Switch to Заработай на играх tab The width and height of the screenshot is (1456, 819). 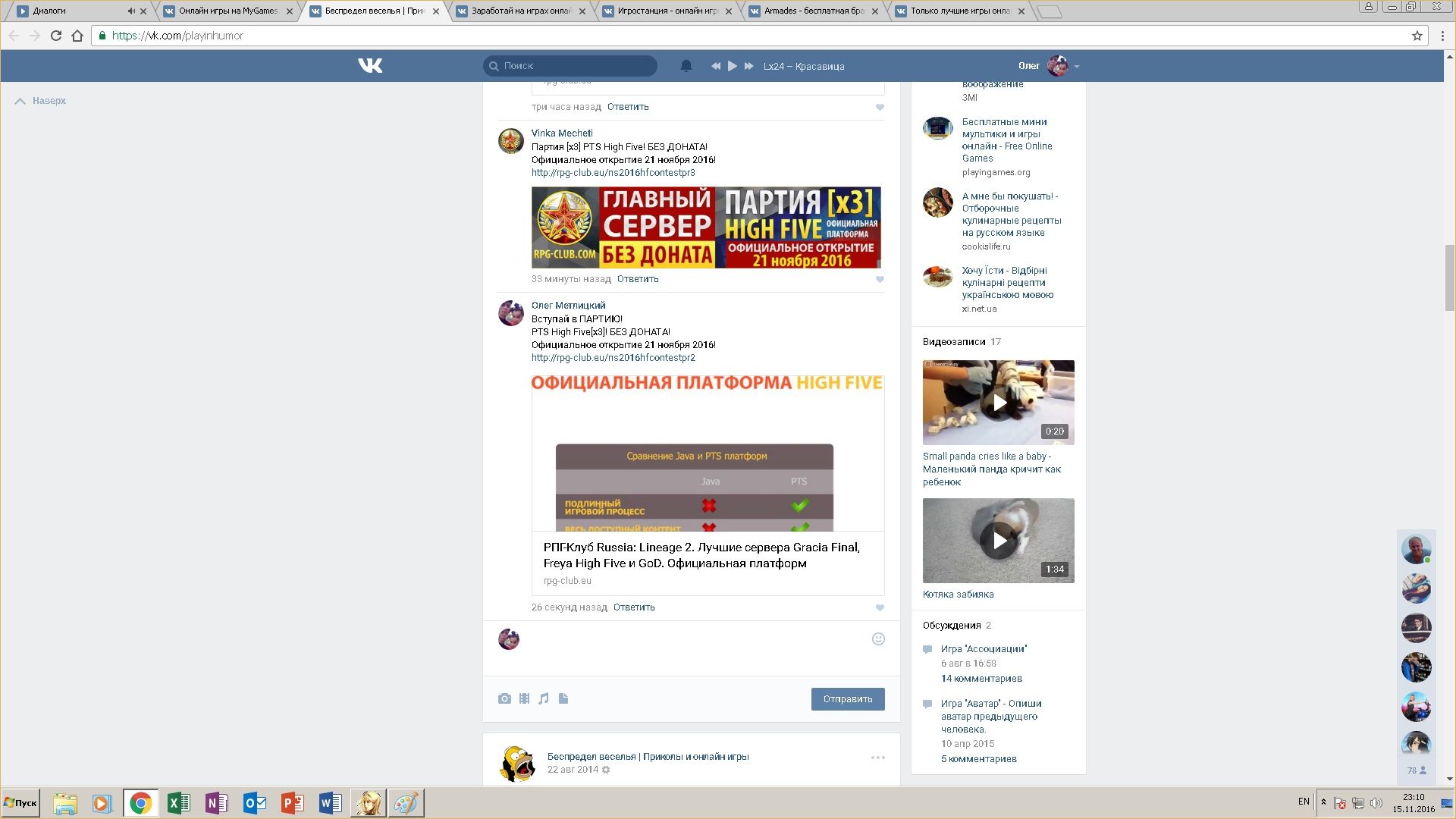pyautogui.click(x=521, y=11)
